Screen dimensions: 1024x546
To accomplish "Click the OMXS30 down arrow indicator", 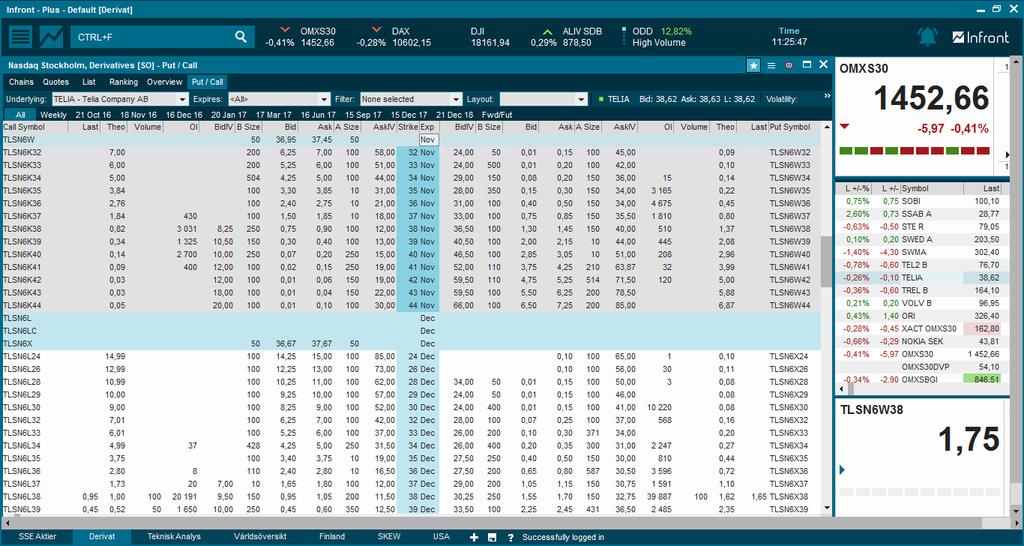I will coord(285,30).
